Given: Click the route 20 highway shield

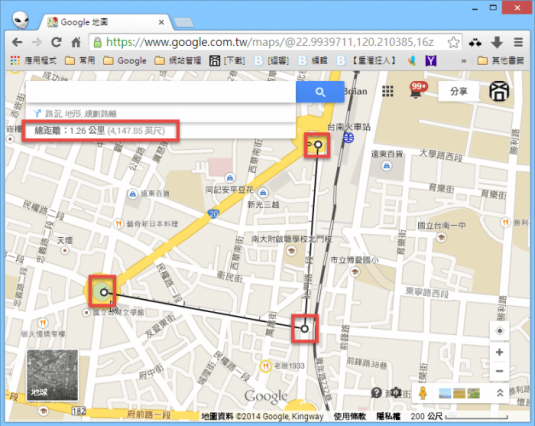Looking at the screenshot, I should pyautogui.click(x=213, y=214).
